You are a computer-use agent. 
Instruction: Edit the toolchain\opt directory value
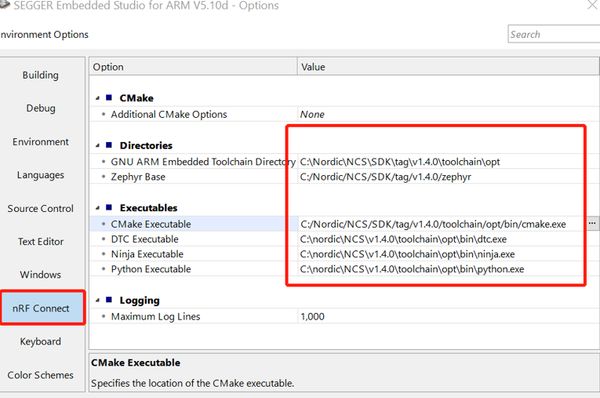coord(400,161)
